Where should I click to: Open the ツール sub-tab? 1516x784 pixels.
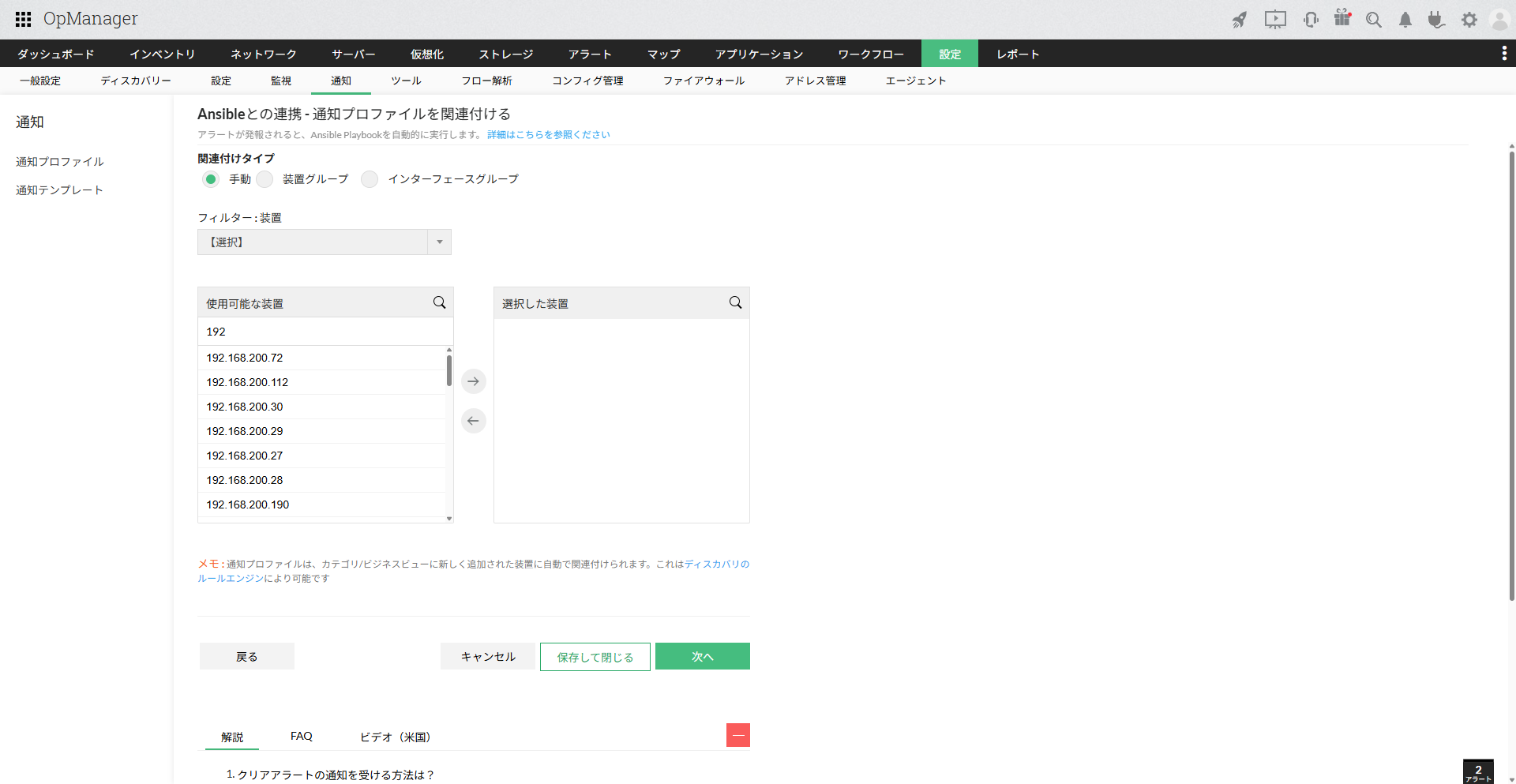click(x=407, y=81)
